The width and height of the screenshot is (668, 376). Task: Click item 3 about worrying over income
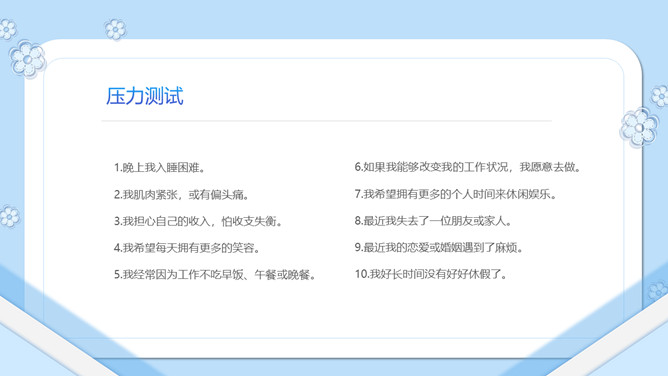tap(198, 221)
